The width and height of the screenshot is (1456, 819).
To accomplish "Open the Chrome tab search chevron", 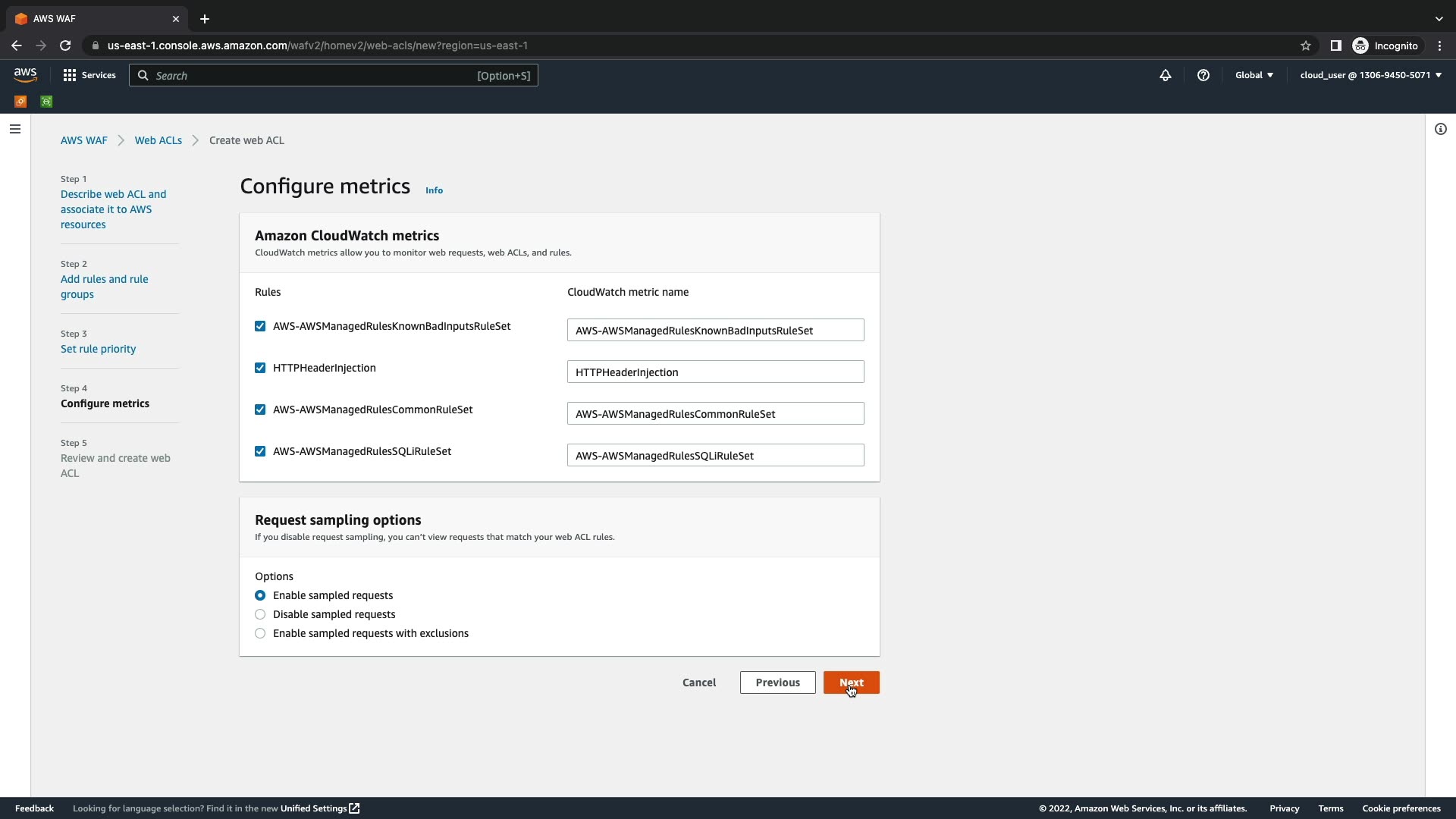I will pos(1439,19).
